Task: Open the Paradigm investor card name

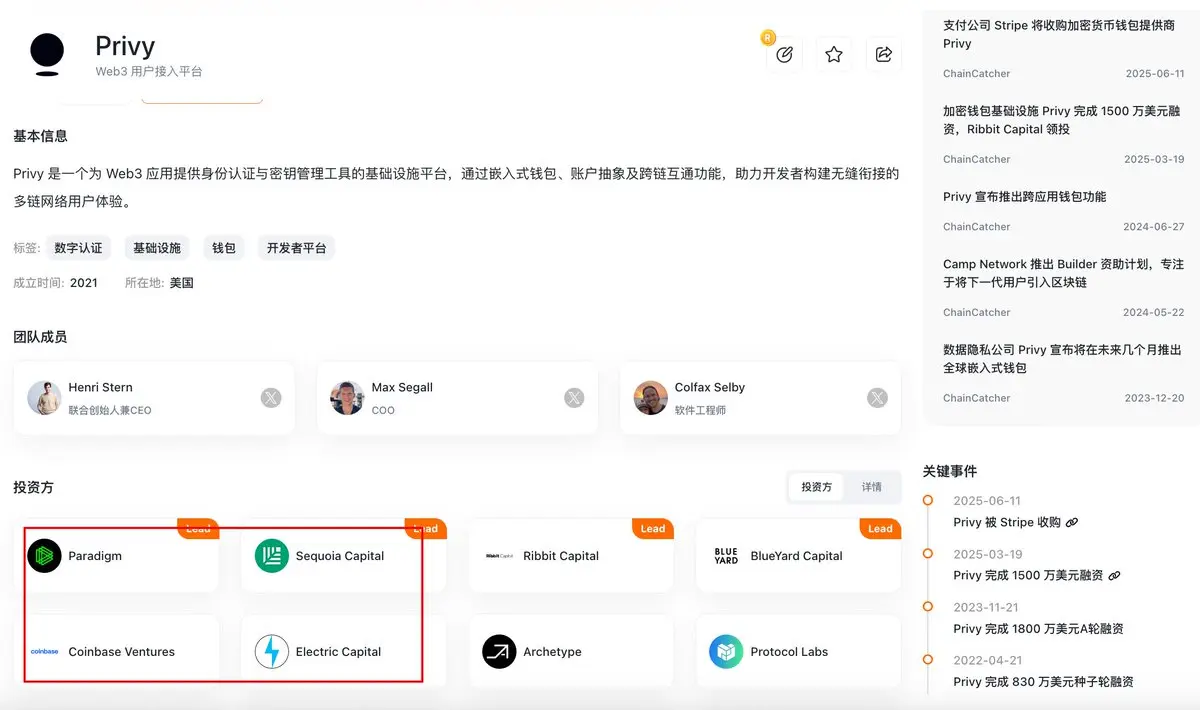Action: point(95,556)
